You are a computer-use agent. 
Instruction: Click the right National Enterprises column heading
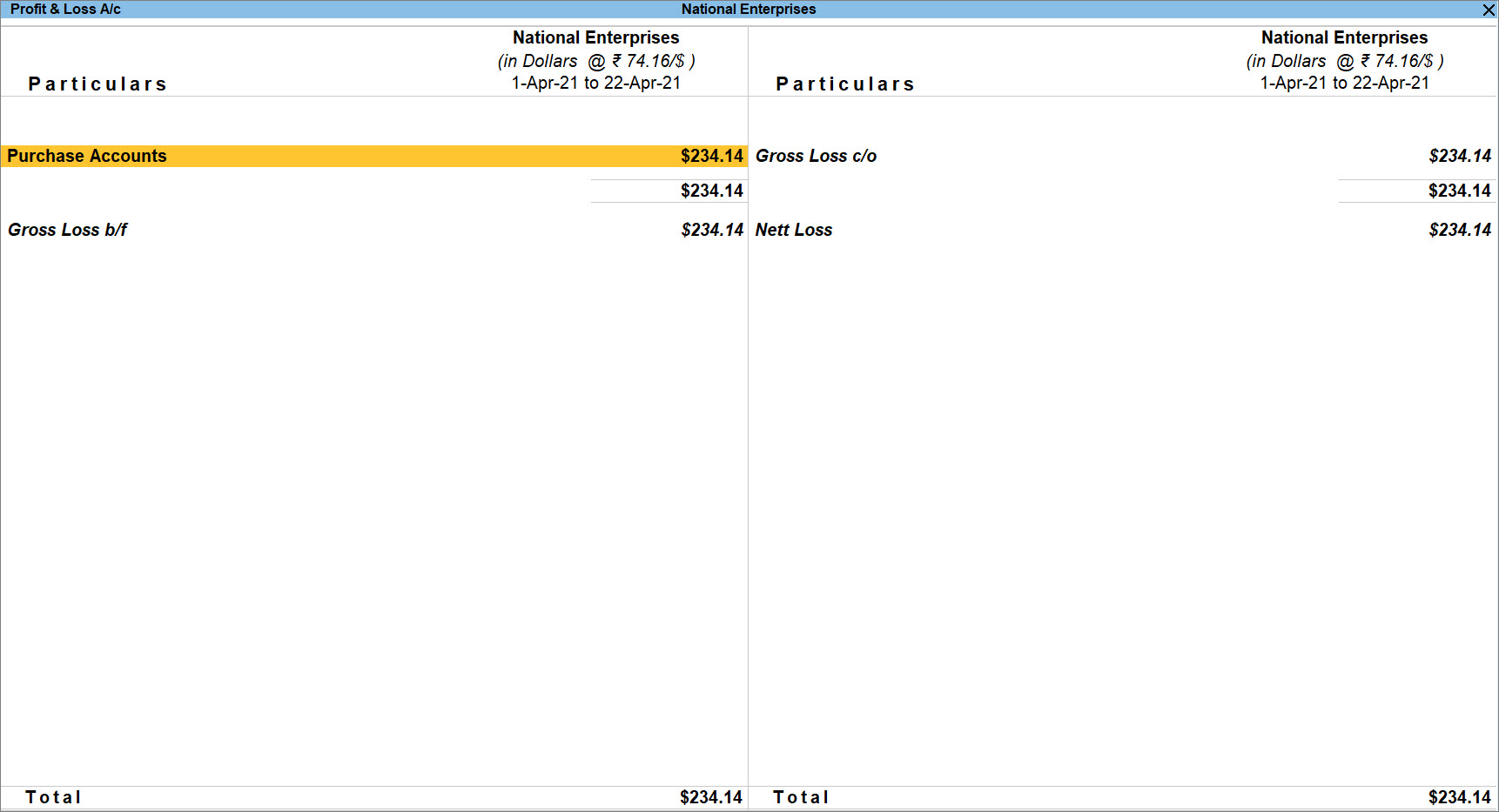point(1344,37)
